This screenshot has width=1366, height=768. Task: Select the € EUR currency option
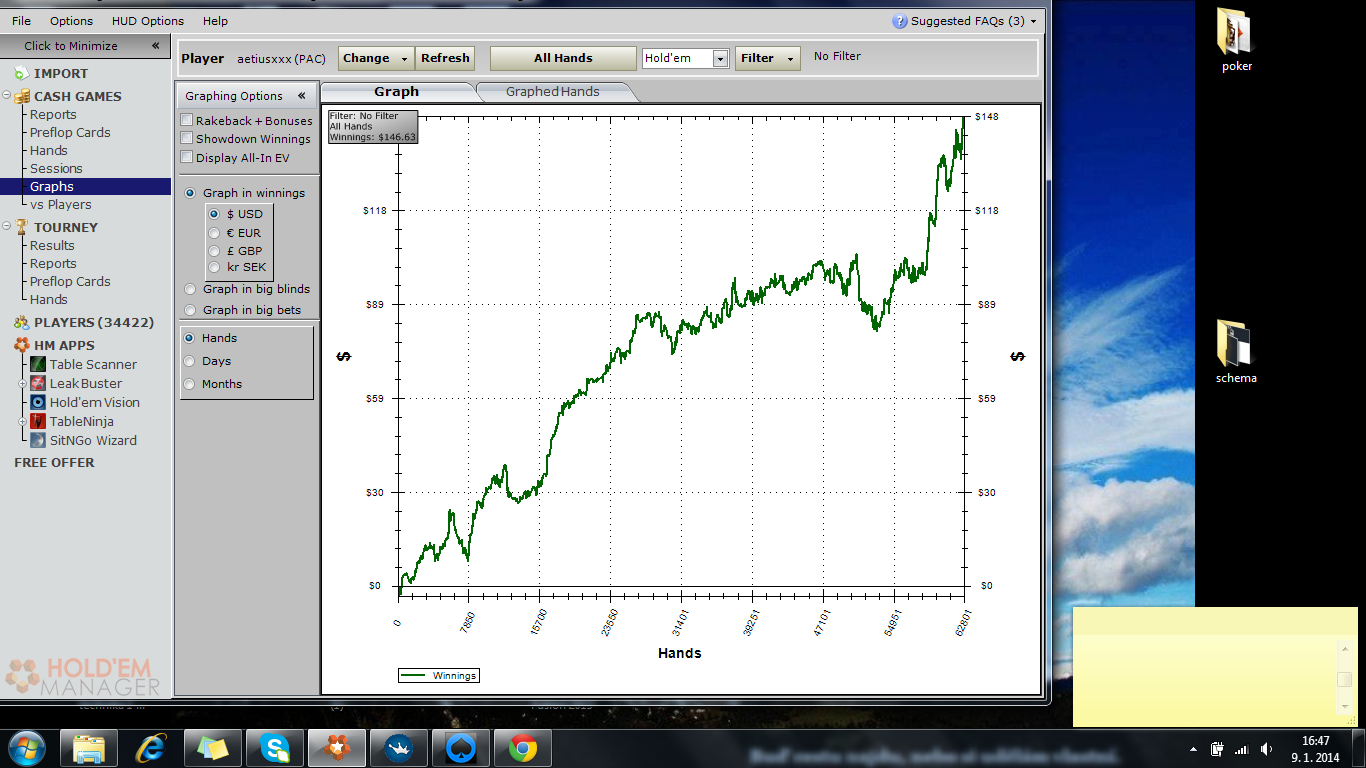point(214,232)
